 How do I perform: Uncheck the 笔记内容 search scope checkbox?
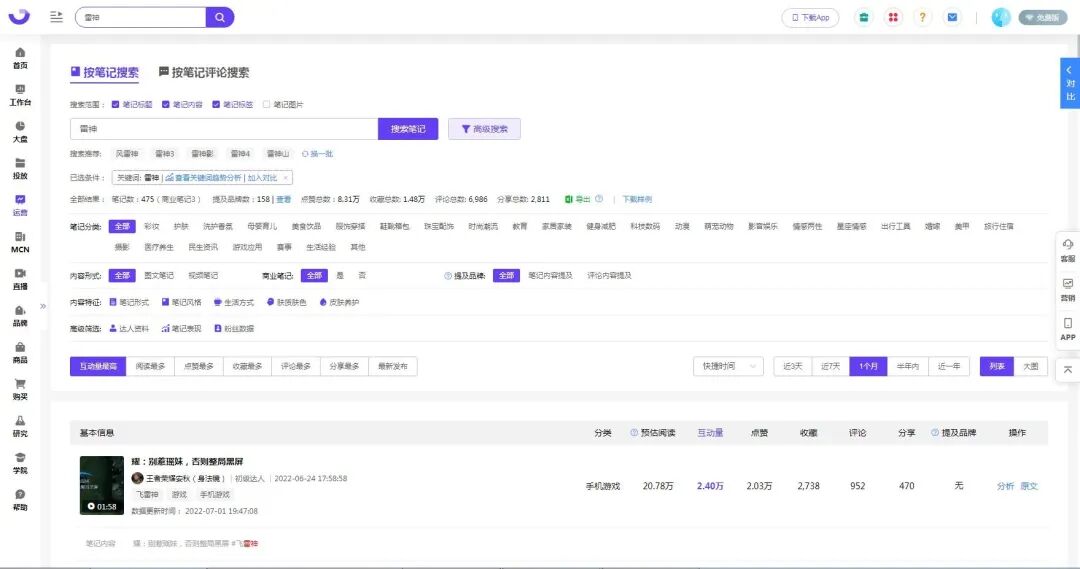coord(165,105)
